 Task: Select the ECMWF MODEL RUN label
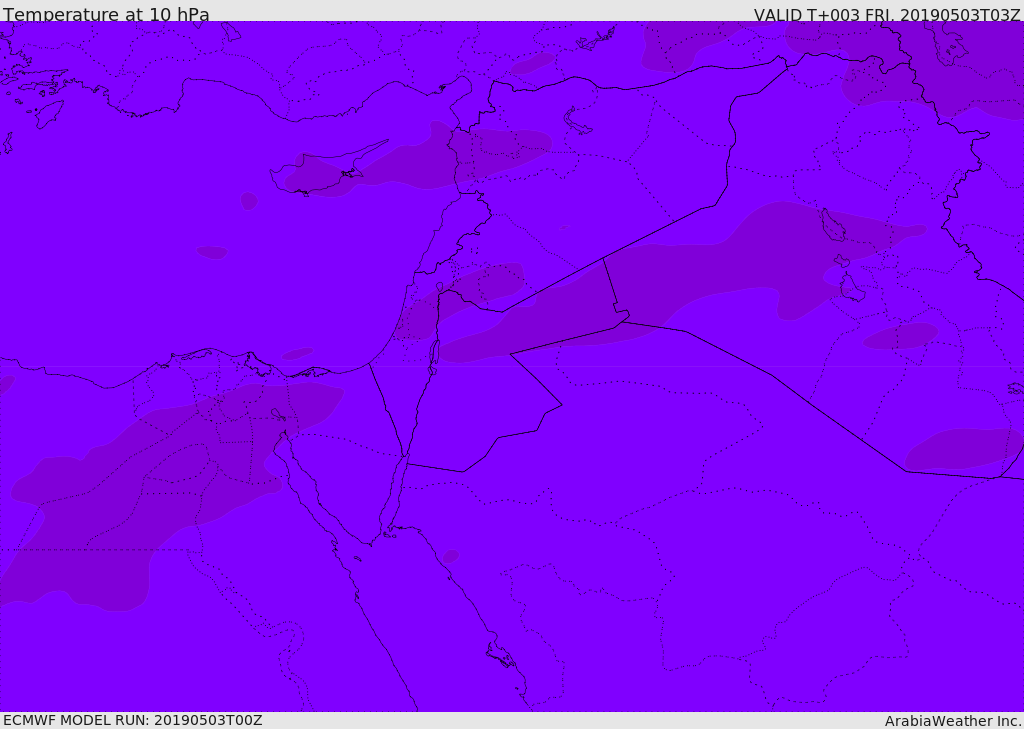click(x=132, y=720)
